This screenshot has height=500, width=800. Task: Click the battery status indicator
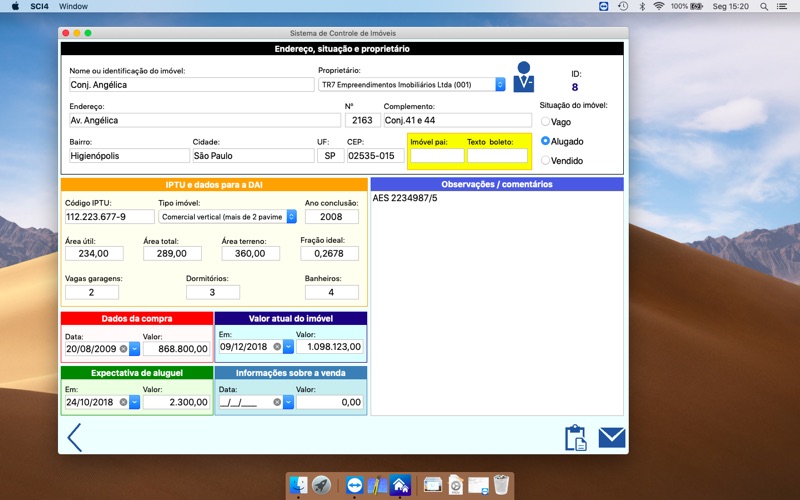[687, 6]
